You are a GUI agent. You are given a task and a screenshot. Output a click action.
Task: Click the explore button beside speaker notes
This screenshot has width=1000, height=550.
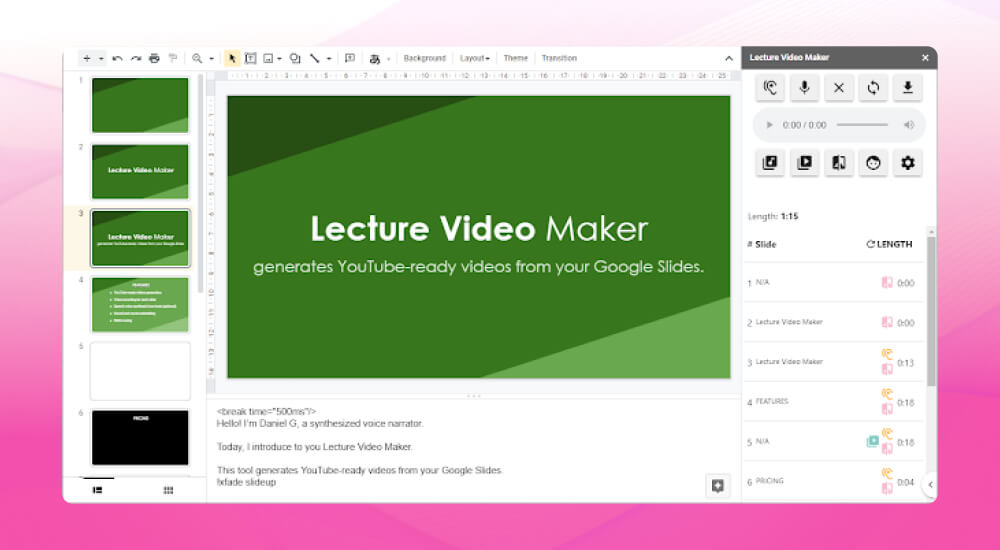(x=717, y=486)
